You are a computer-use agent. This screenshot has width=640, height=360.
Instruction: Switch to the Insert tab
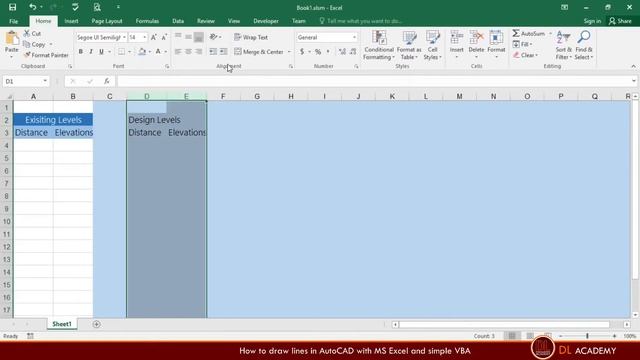(x=71, y=21)
